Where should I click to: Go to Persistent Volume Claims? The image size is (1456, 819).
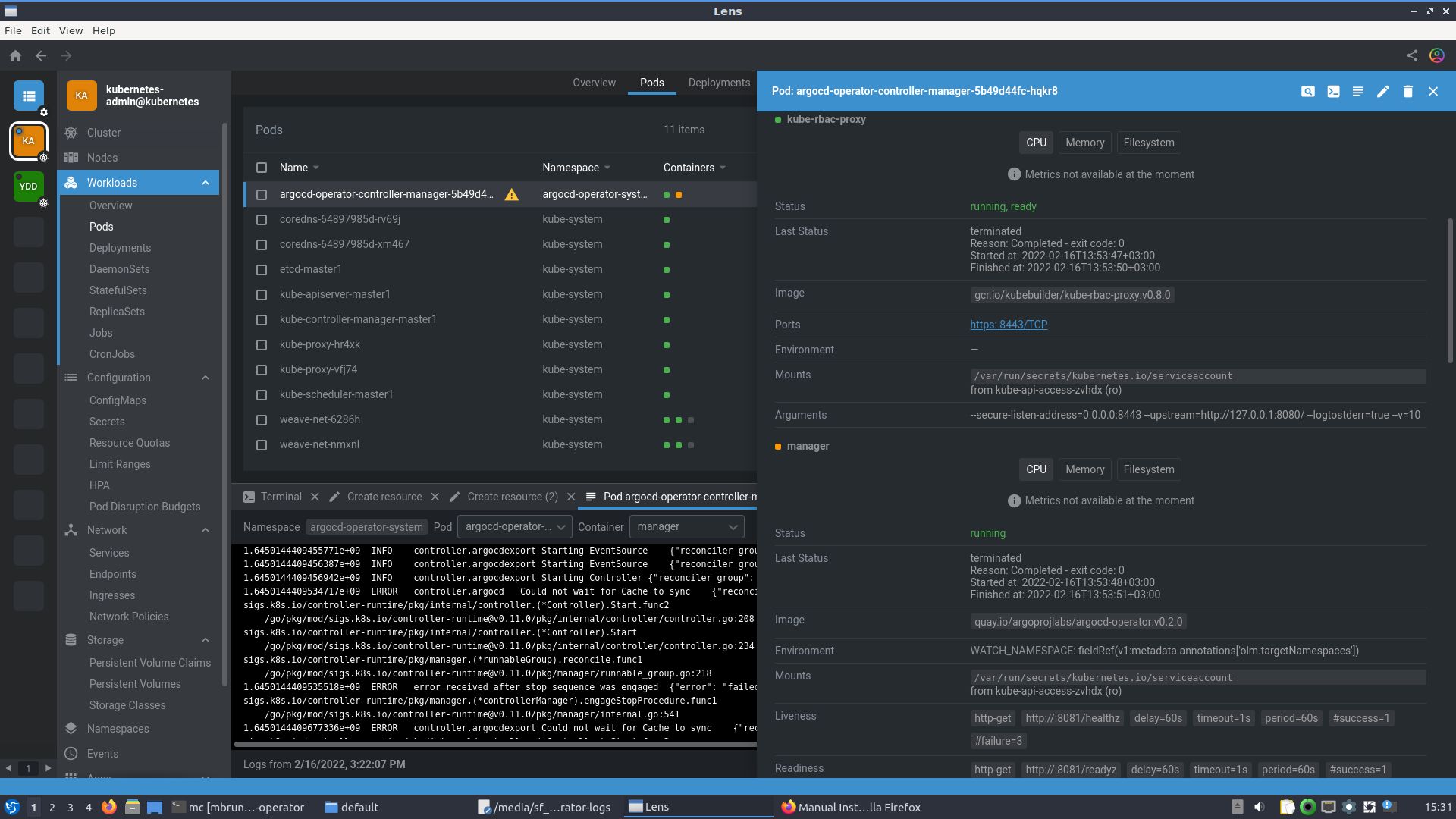[150, 662]
